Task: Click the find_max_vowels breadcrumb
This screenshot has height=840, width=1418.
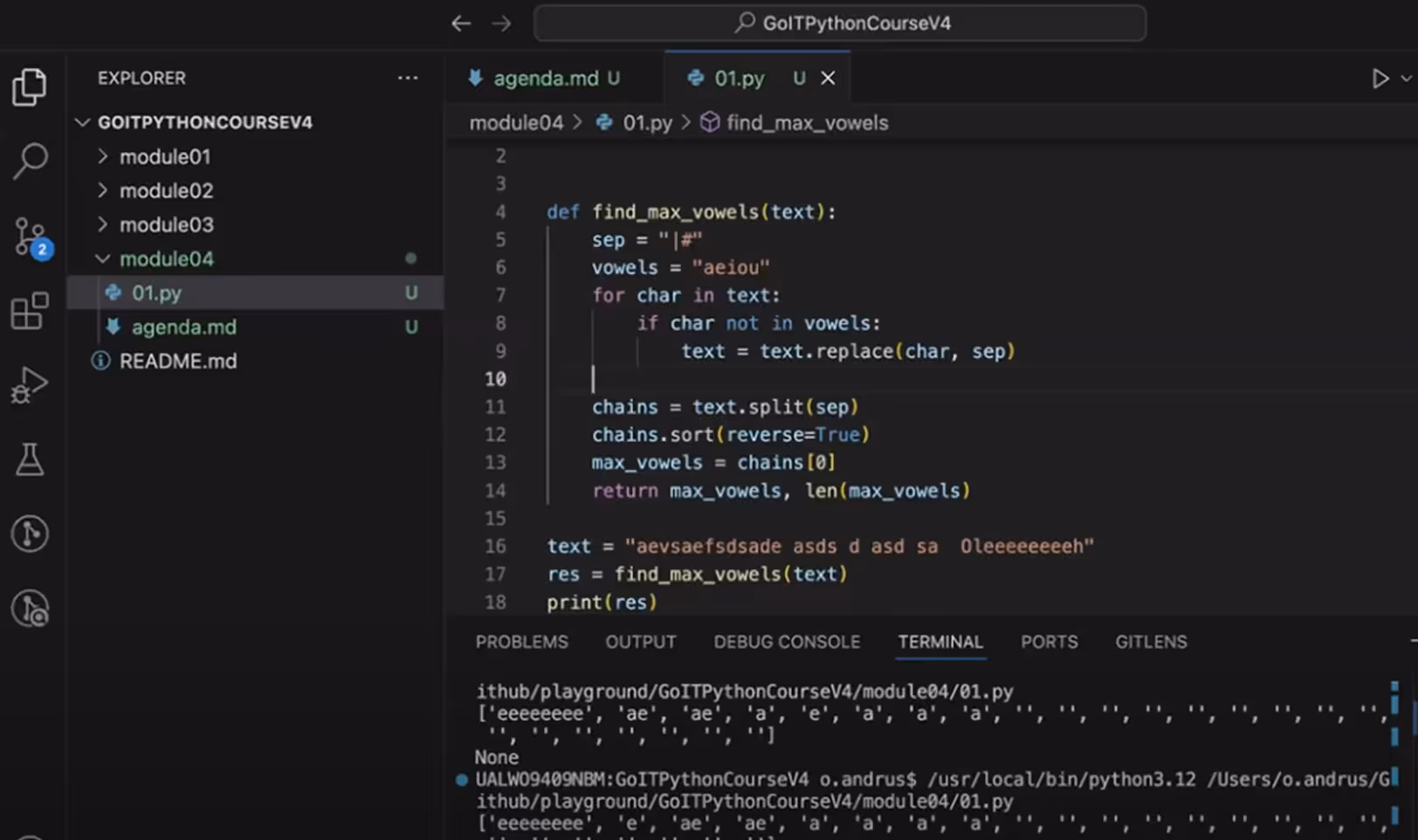Action: (x=808, y=123)
